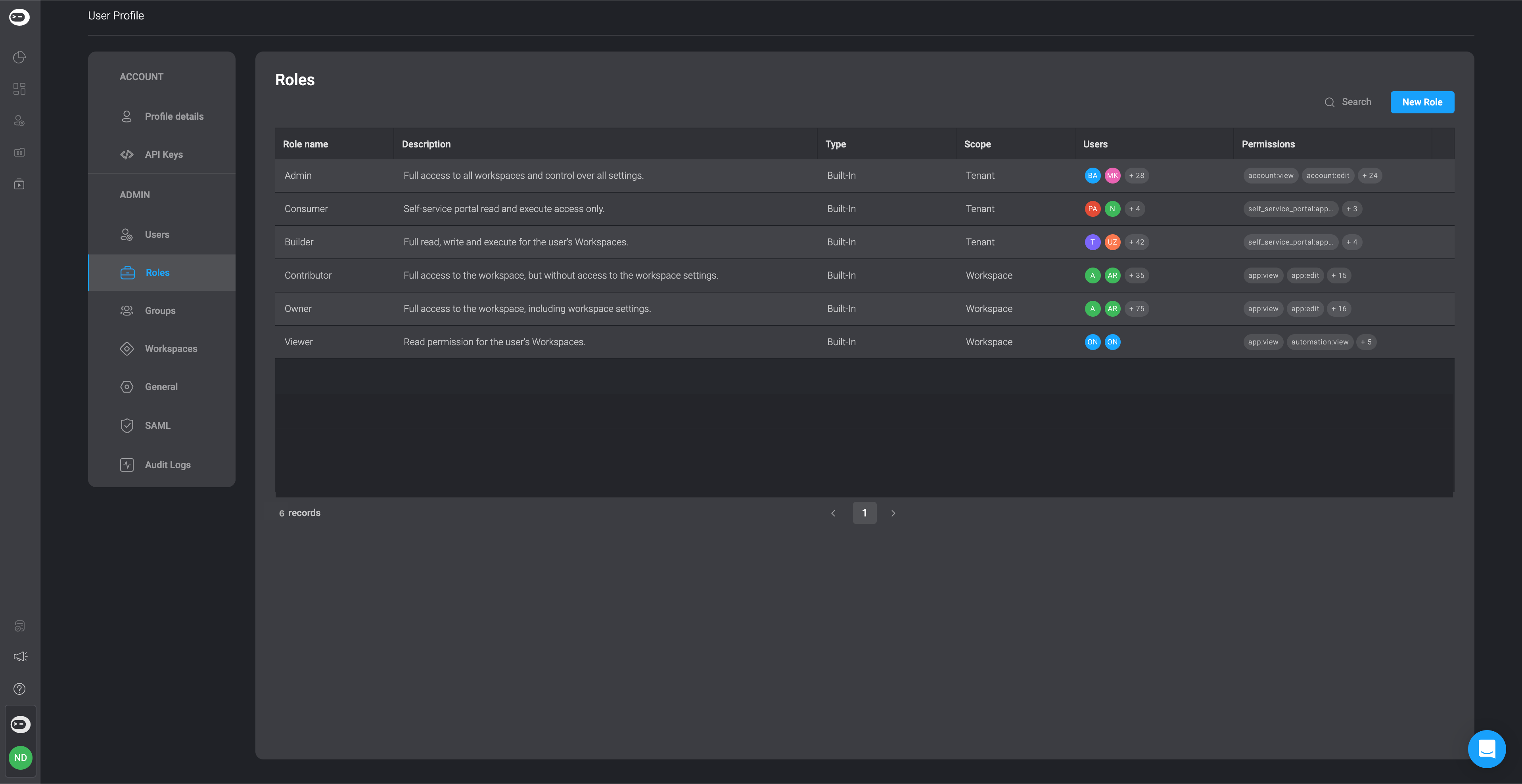
Task: Click the Search field in Roles
Action: point(1356,102)
